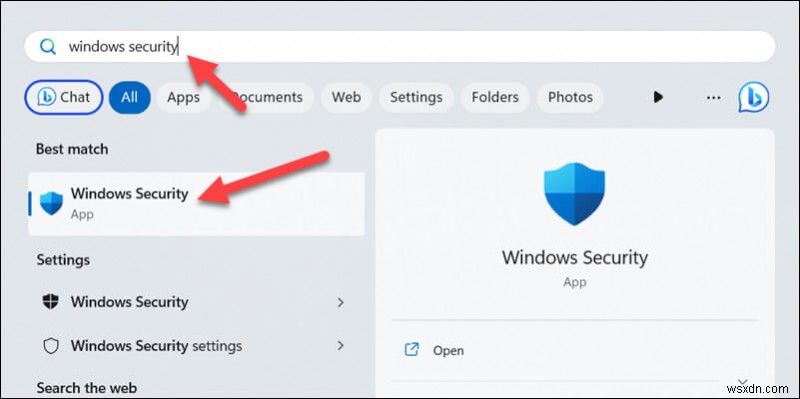Click the Open external-link icon
The height and width of the screenshot is (399, 800).
click(x=411, y=350)
